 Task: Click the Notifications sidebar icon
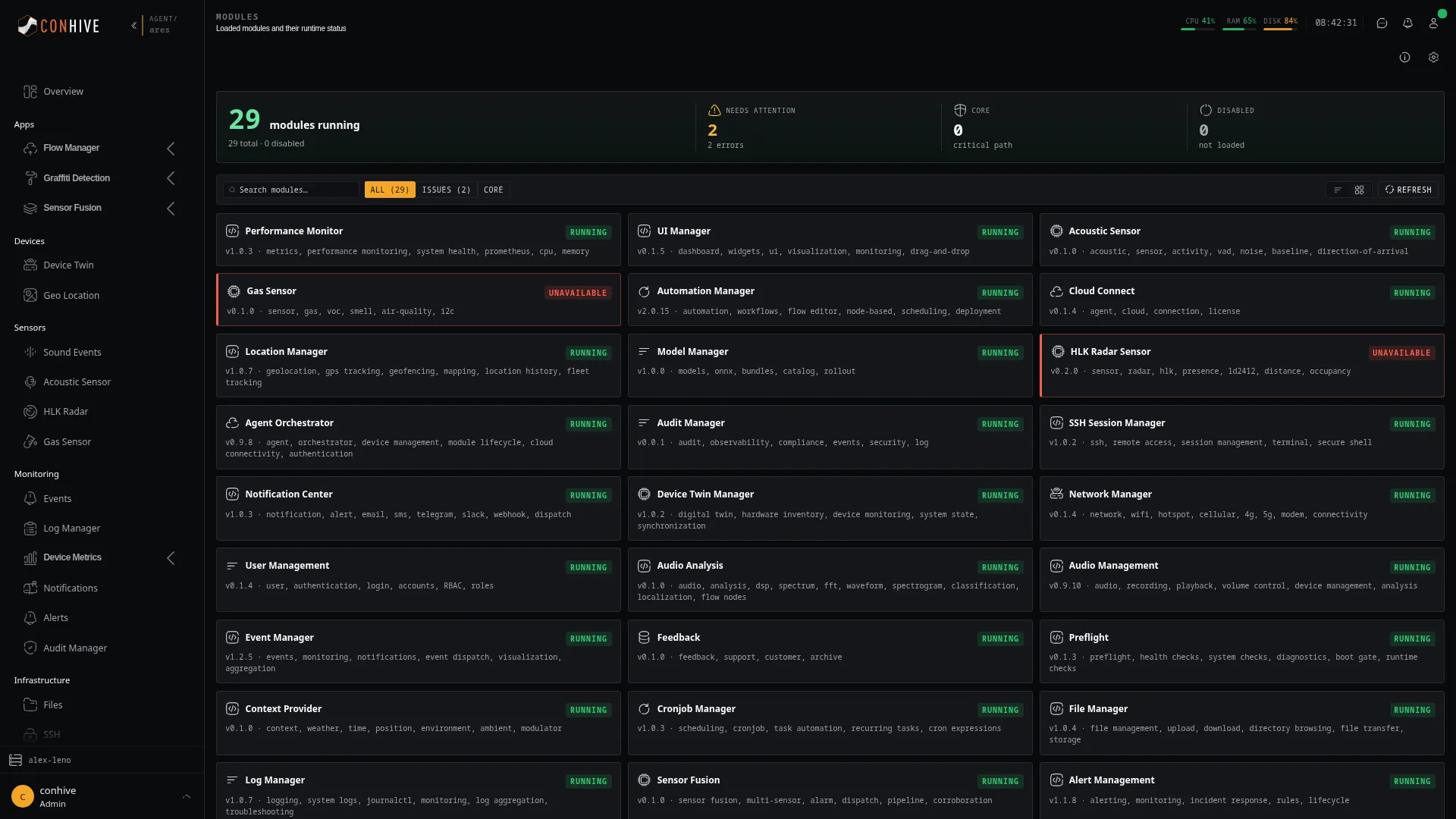tap(30, 588)
